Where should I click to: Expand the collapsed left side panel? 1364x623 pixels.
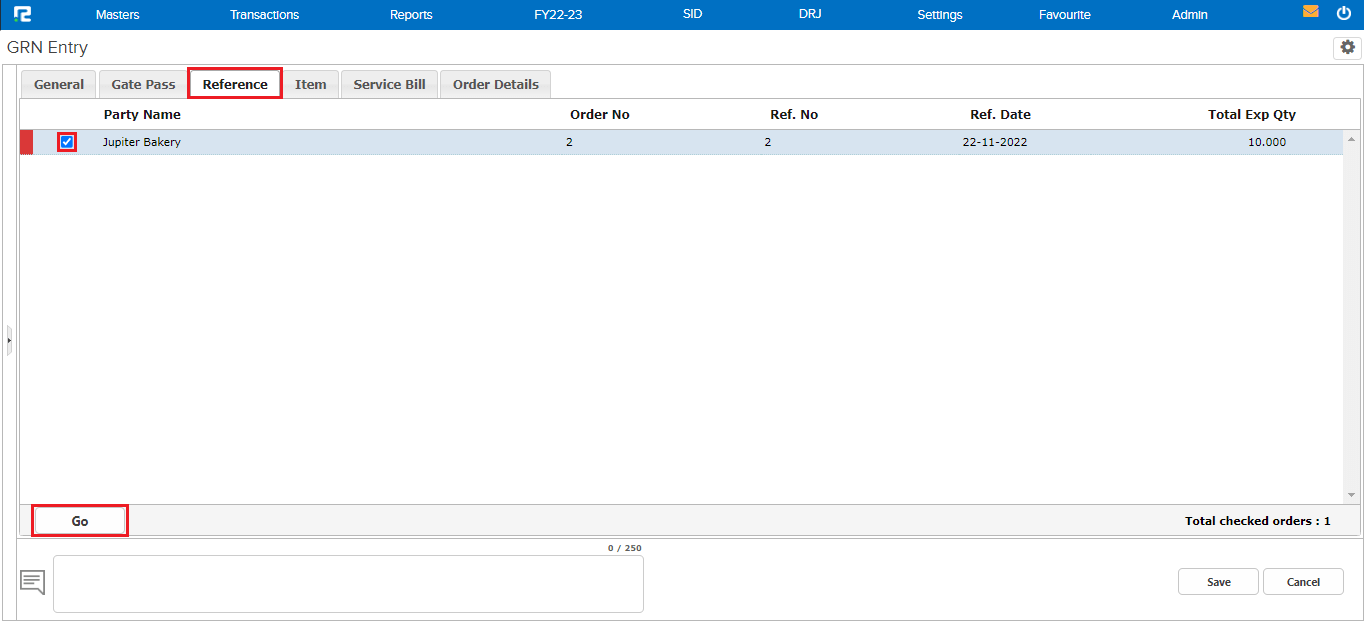point(8,340)
